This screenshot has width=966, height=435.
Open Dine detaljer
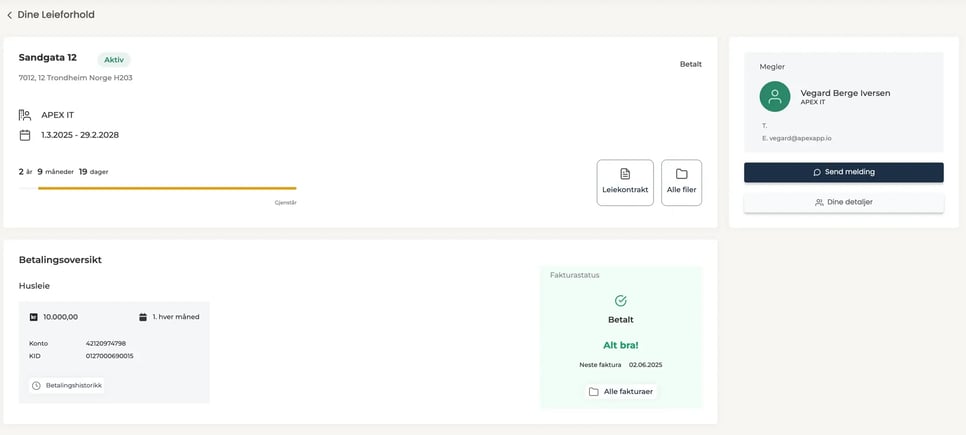[843, 202]
